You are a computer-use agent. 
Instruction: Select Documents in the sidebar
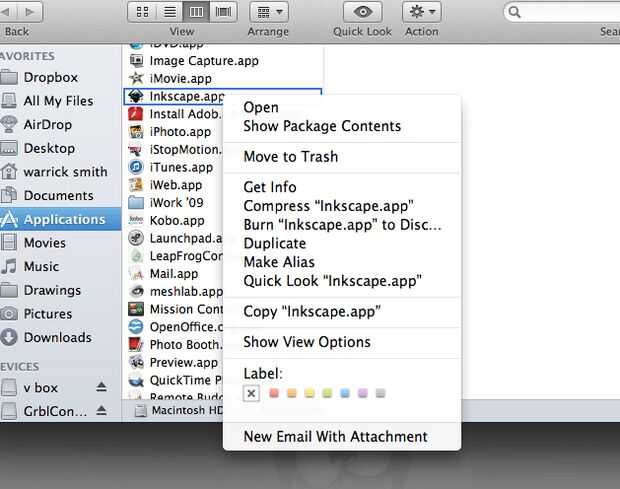[x=60, y=196]
